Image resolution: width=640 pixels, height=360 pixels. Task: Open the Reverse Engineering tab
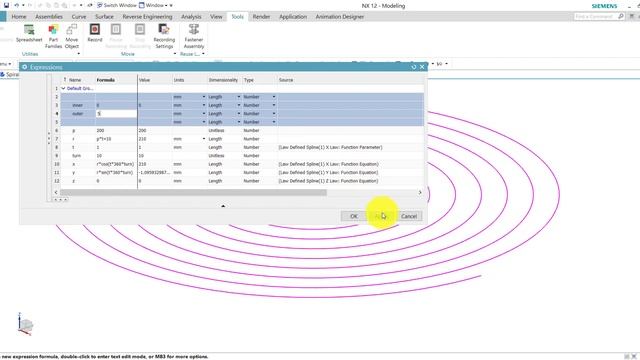point(147,17)
